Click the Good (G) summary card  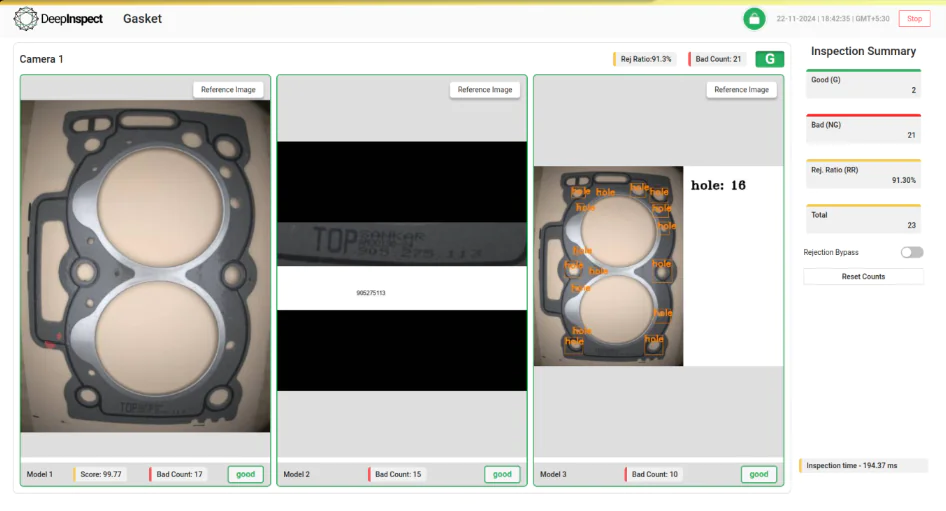862,84
